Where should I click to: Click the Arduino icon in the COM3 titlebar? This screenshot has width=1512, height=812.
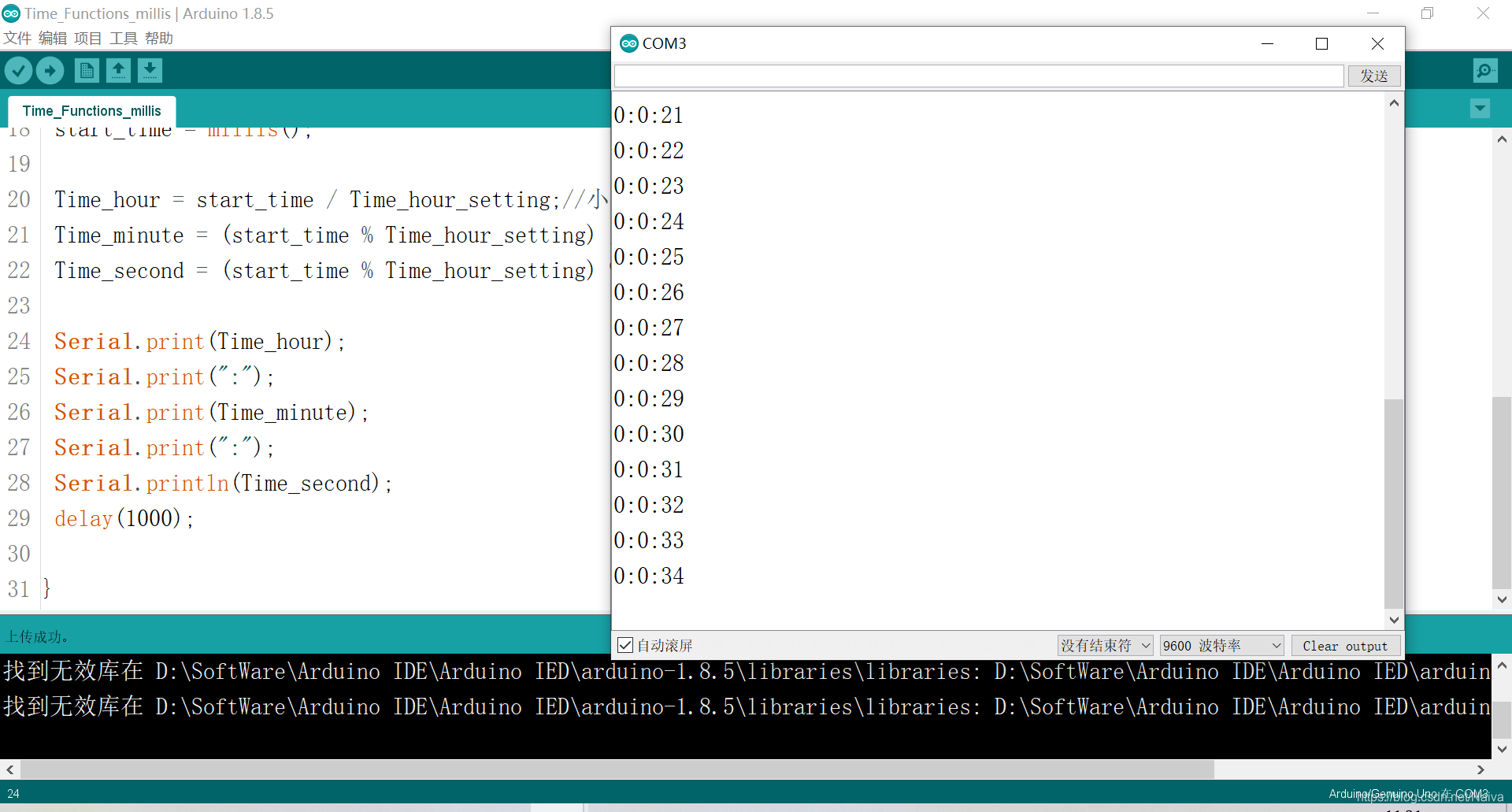click(x=629, y=43)
